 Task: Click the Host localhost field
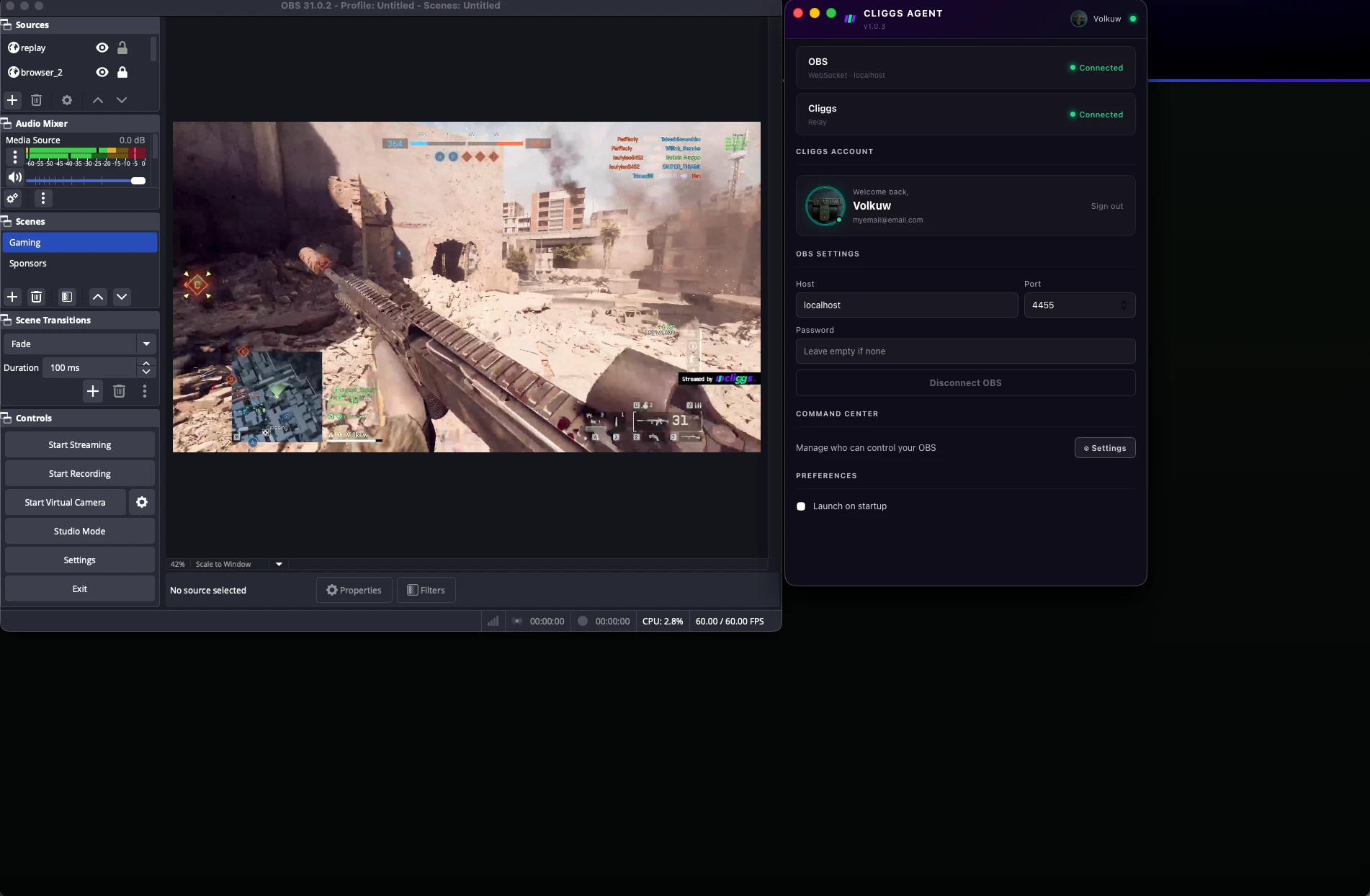click(907, 305)
